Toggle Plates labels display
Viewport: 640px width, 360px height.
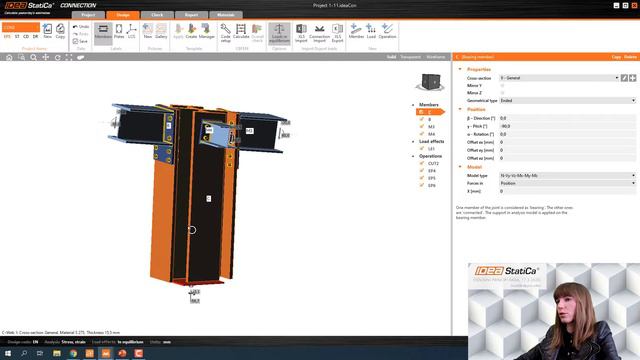[119, 31]
